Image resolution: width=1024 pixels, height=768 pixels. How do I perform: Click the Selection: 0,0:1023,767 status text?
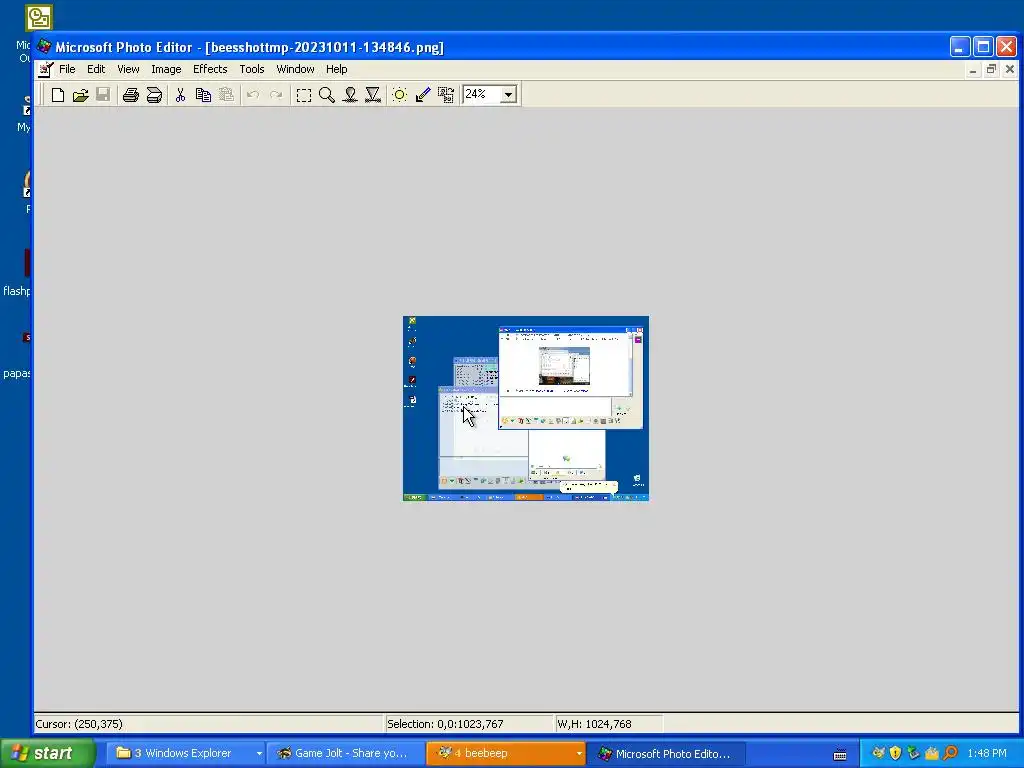click(445, 724)
